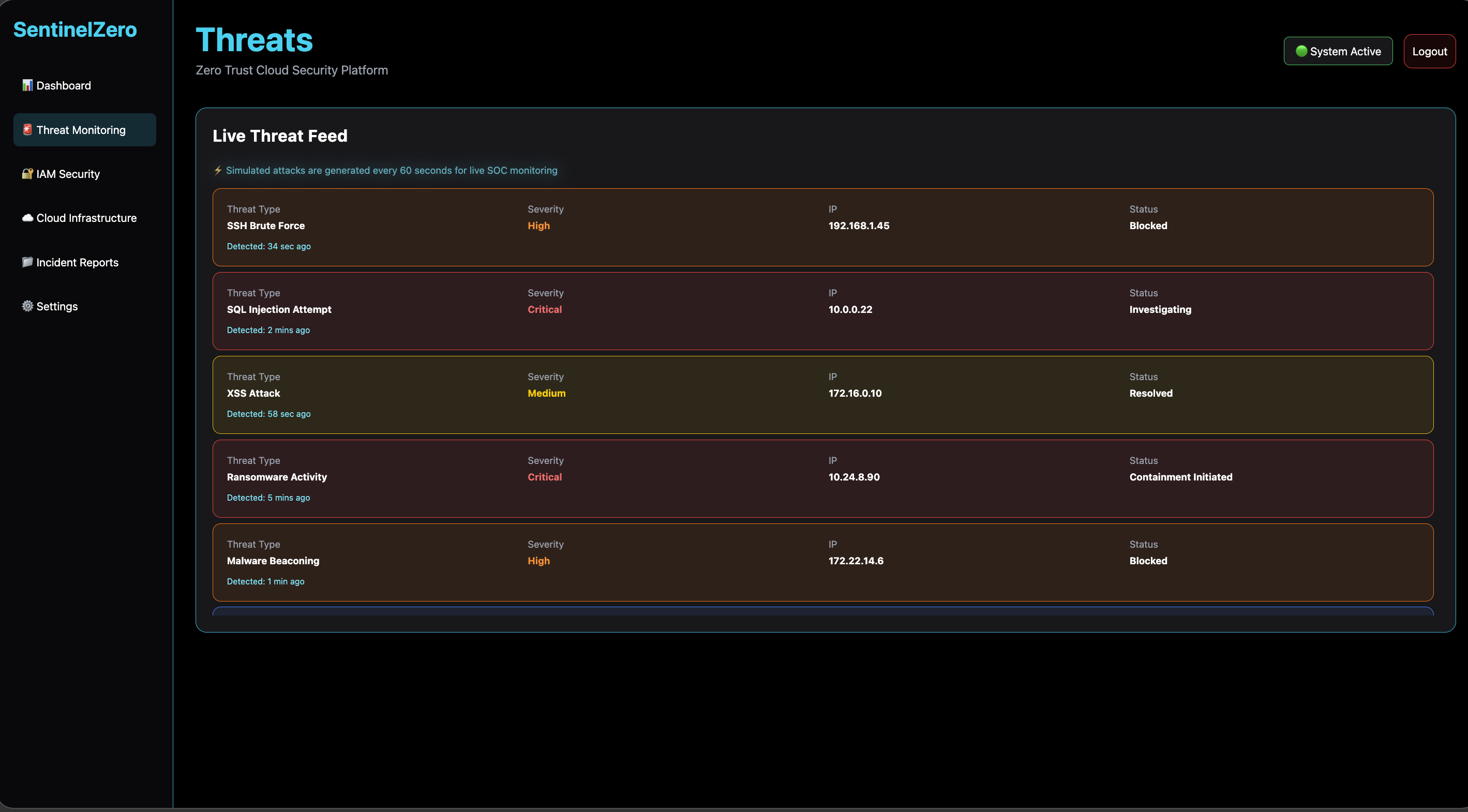This screenshot has height=812, width=1468.
Task: Click the Settings gear icon
Action: (27, 306)
